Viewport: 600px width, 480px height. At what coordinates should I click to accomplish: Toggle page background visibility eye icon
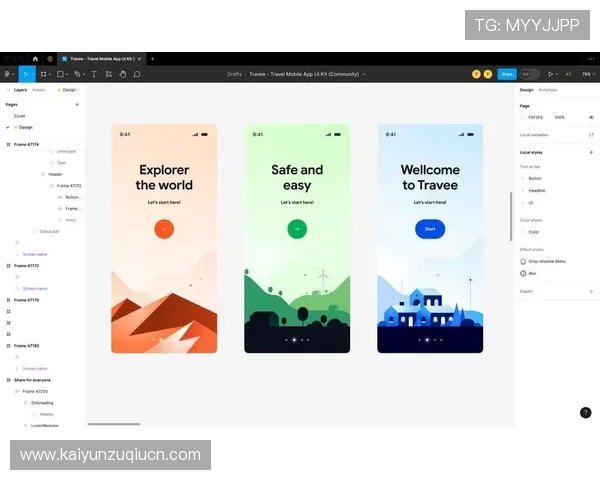coord(591,117)
